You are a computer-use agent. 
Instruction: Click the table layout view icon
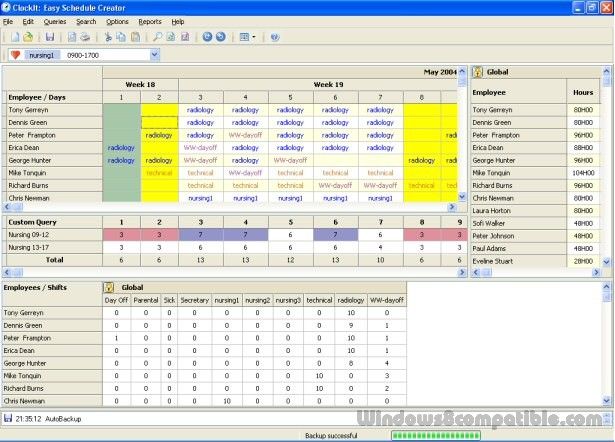point(244,37)
